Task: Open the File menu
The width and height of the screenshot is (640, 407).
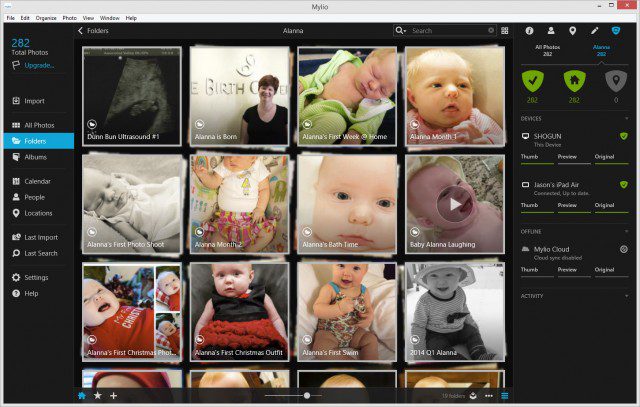Action: [x=11, y=18]
